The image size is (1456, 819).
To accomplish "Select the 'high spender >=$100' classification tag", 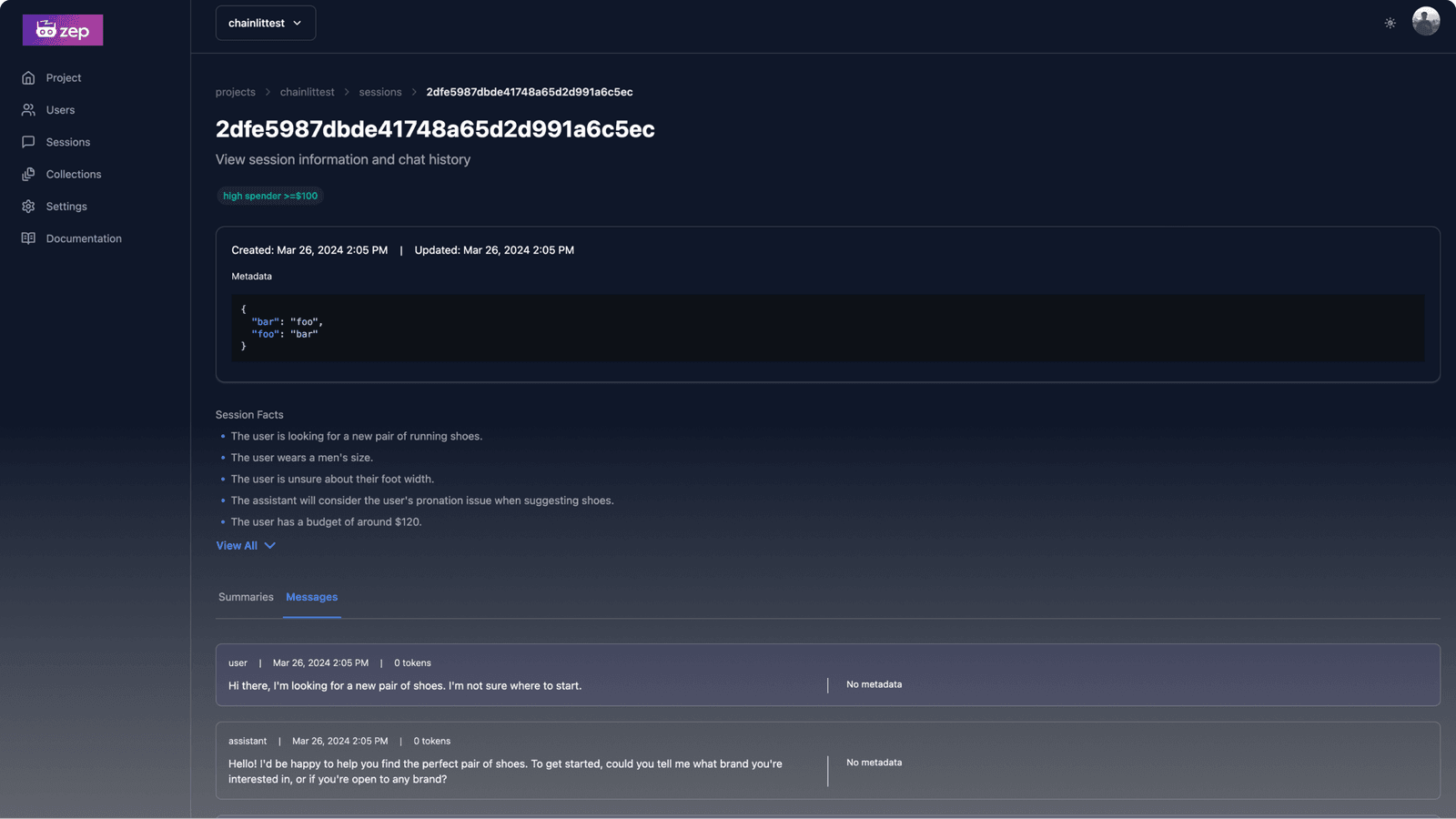I will [x=269, y=196].
